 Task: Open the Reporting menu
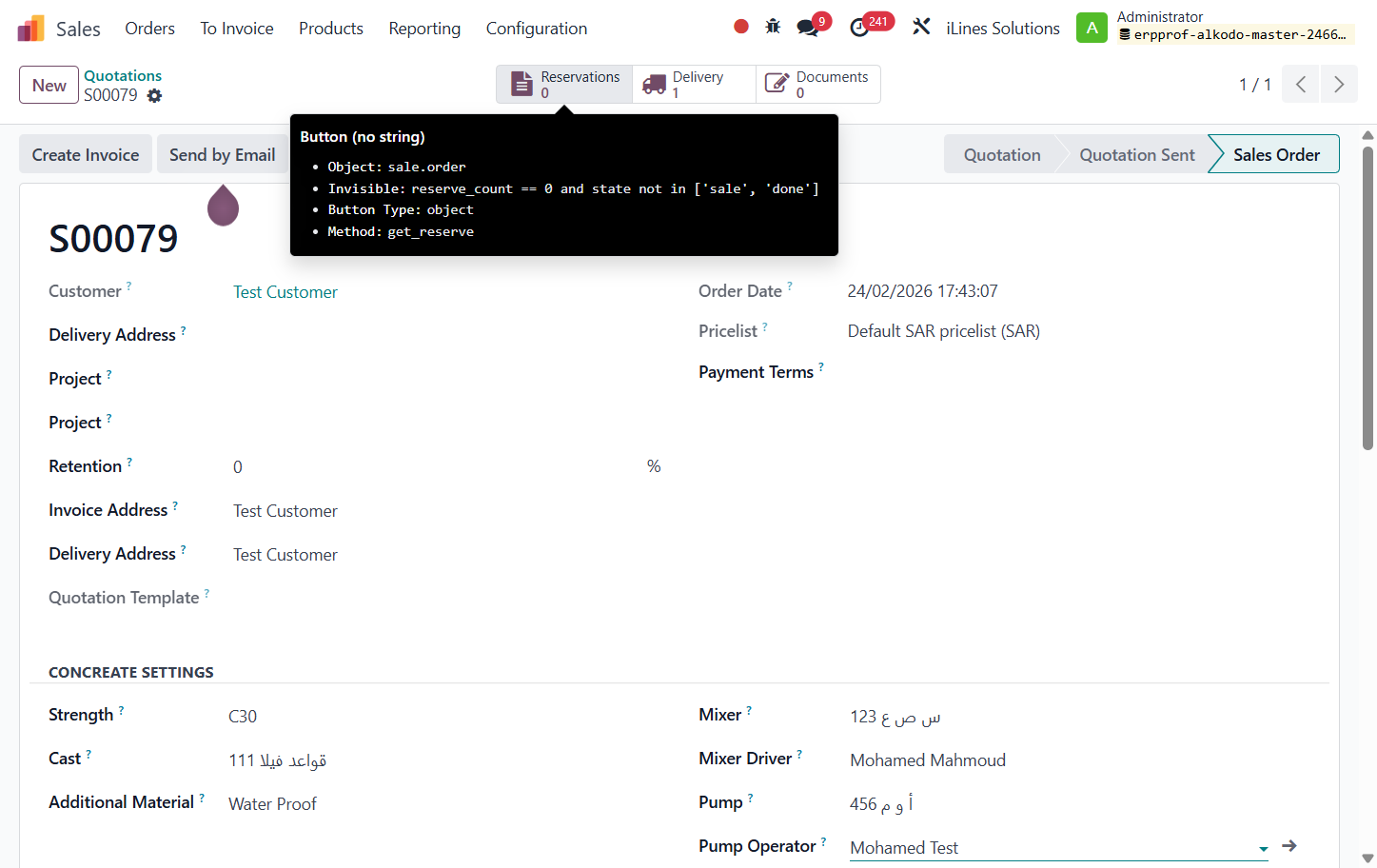point(424,29)
